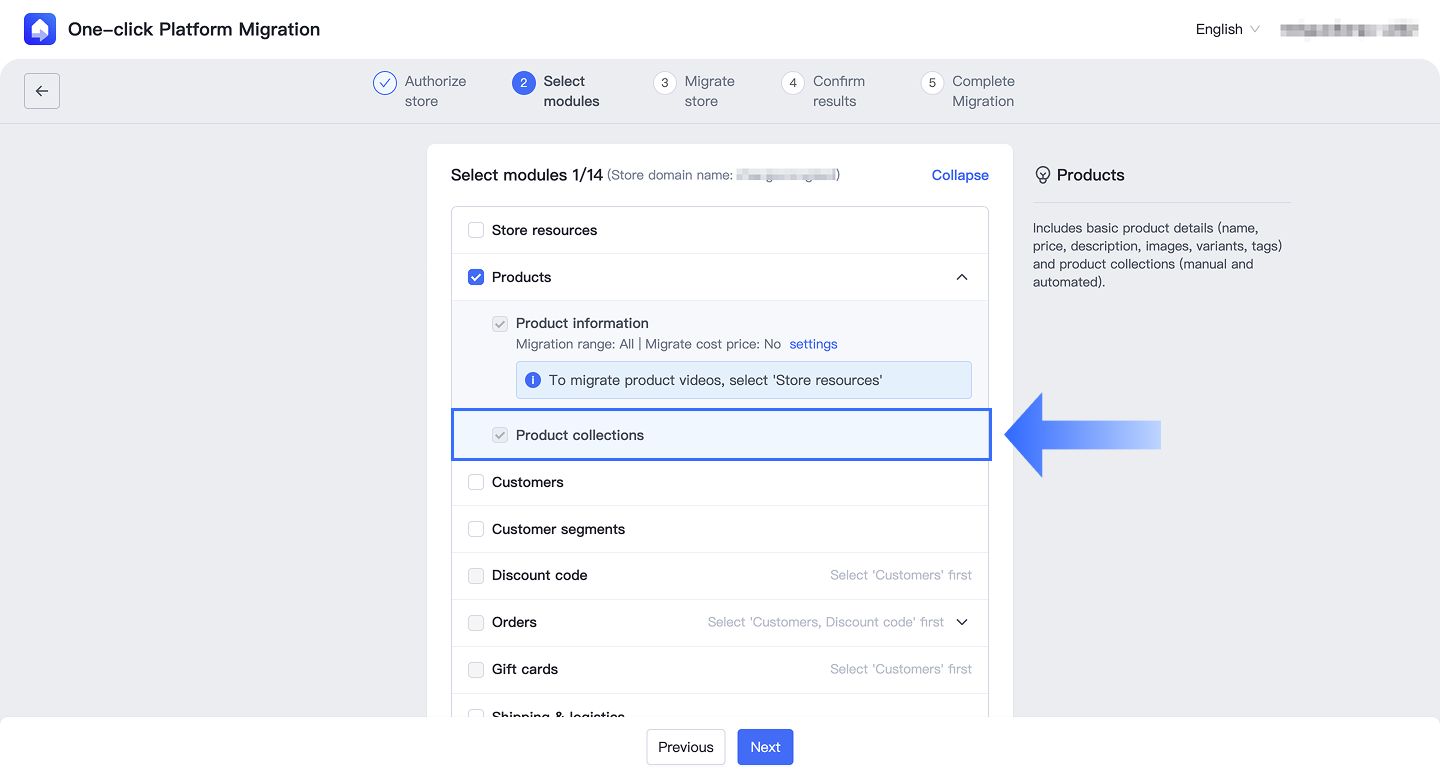The width and height of the screenshot is (1440, 777).
Task: Click the Select modules 1/14 heading
Action: (x=527, y=175)
